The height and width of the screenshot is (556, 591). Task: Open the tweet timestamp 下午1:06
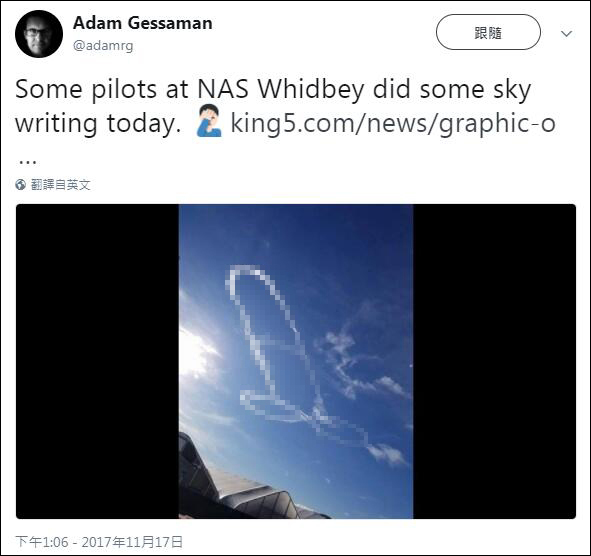coord(42,542)
